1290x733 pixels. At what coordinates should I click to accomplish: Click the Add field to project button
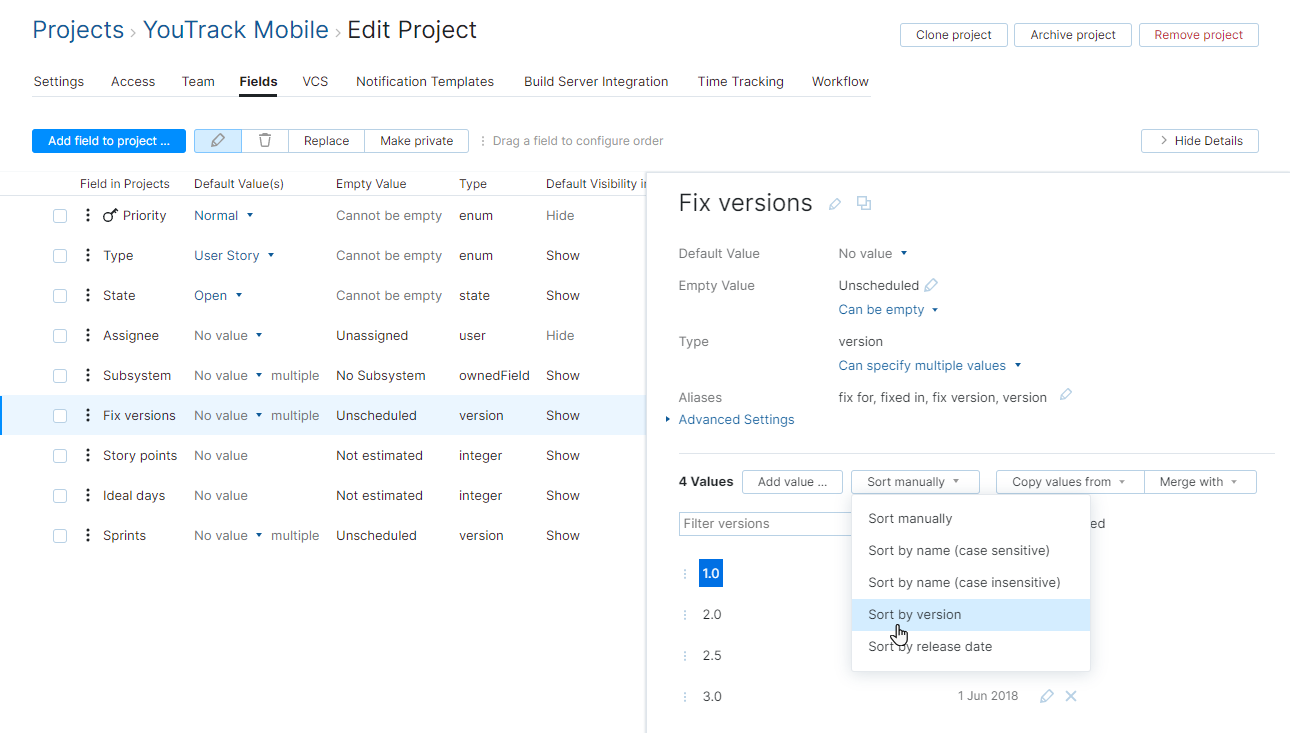(x=108, y=140)
